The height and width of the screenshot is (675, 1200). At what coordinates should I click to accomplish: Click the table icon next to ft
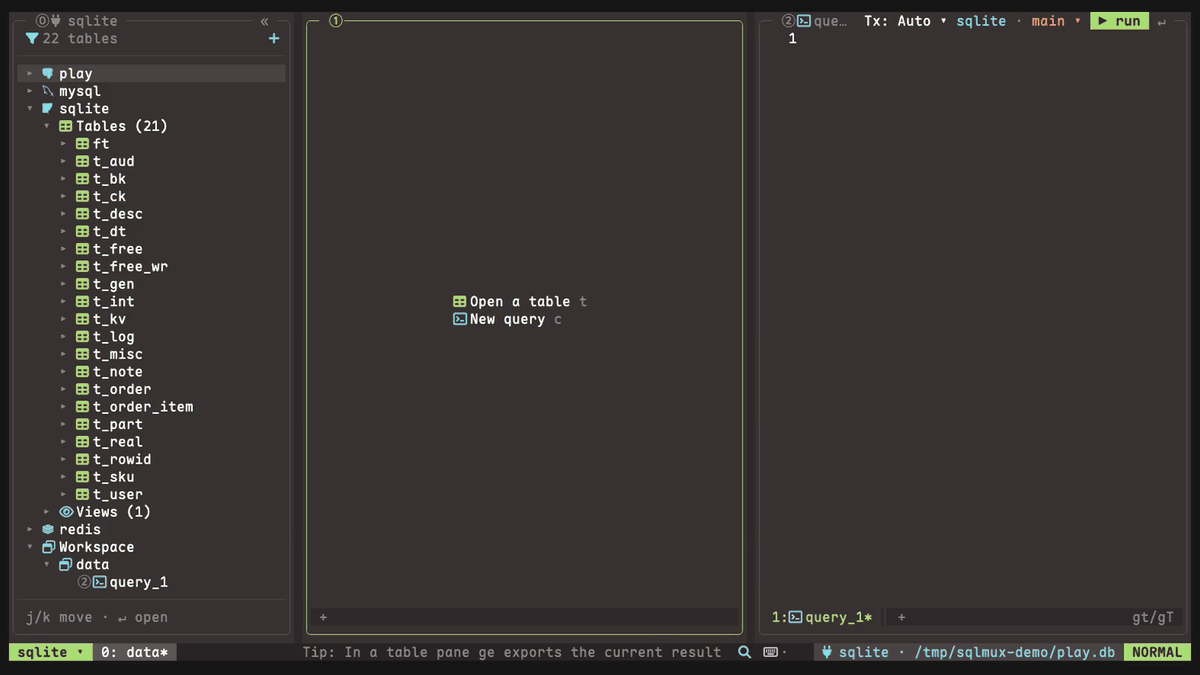pos(83,144)
